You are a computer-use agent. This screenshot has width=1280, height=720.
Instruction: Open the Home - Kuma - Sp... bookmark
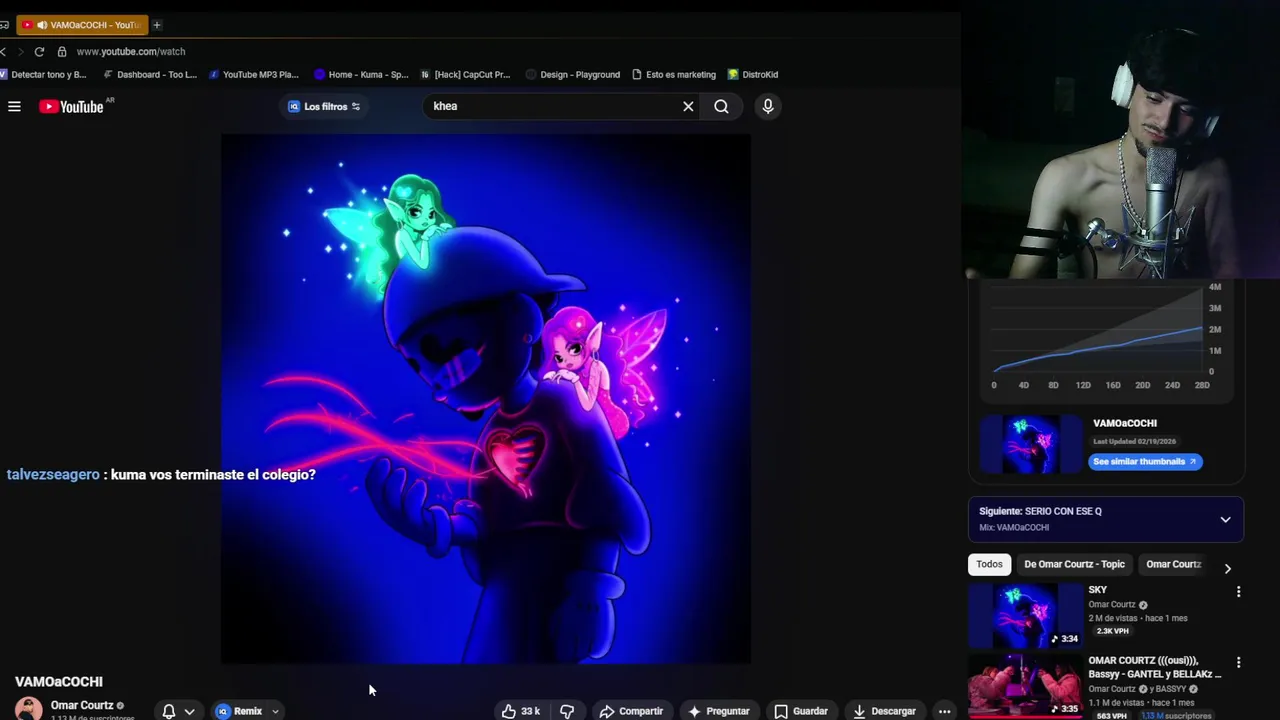tap(361, 75)
